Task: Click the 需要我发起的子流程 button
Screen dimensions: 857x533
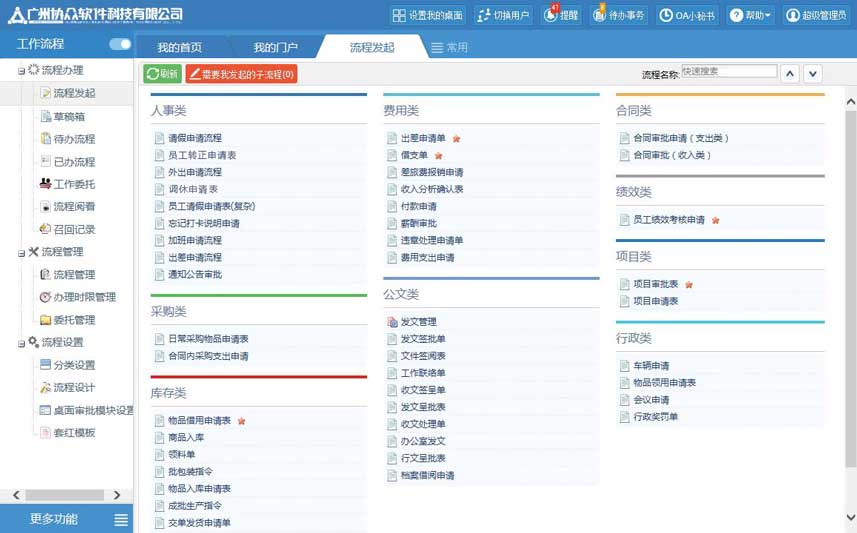Action: coord(242,74)
